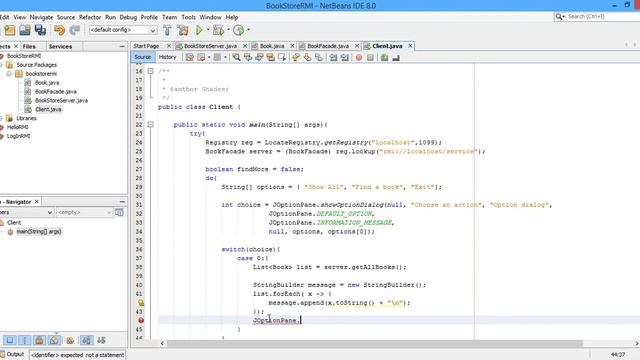Collapse the bookstorermi package node

pos(9,74)
